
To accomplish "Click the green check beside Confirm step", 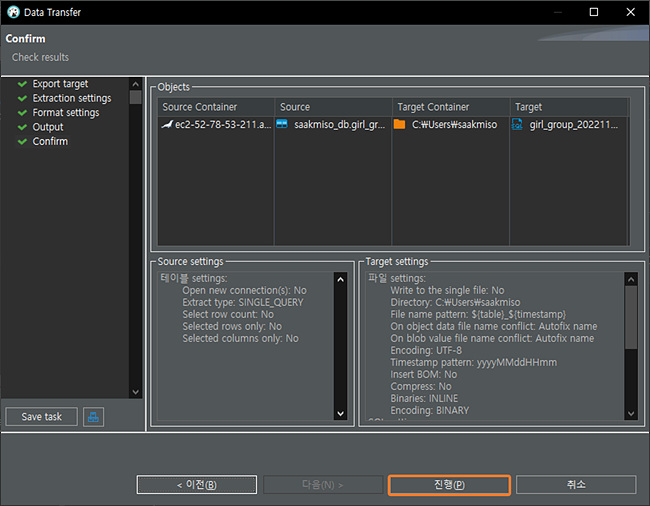I will 22,142.
